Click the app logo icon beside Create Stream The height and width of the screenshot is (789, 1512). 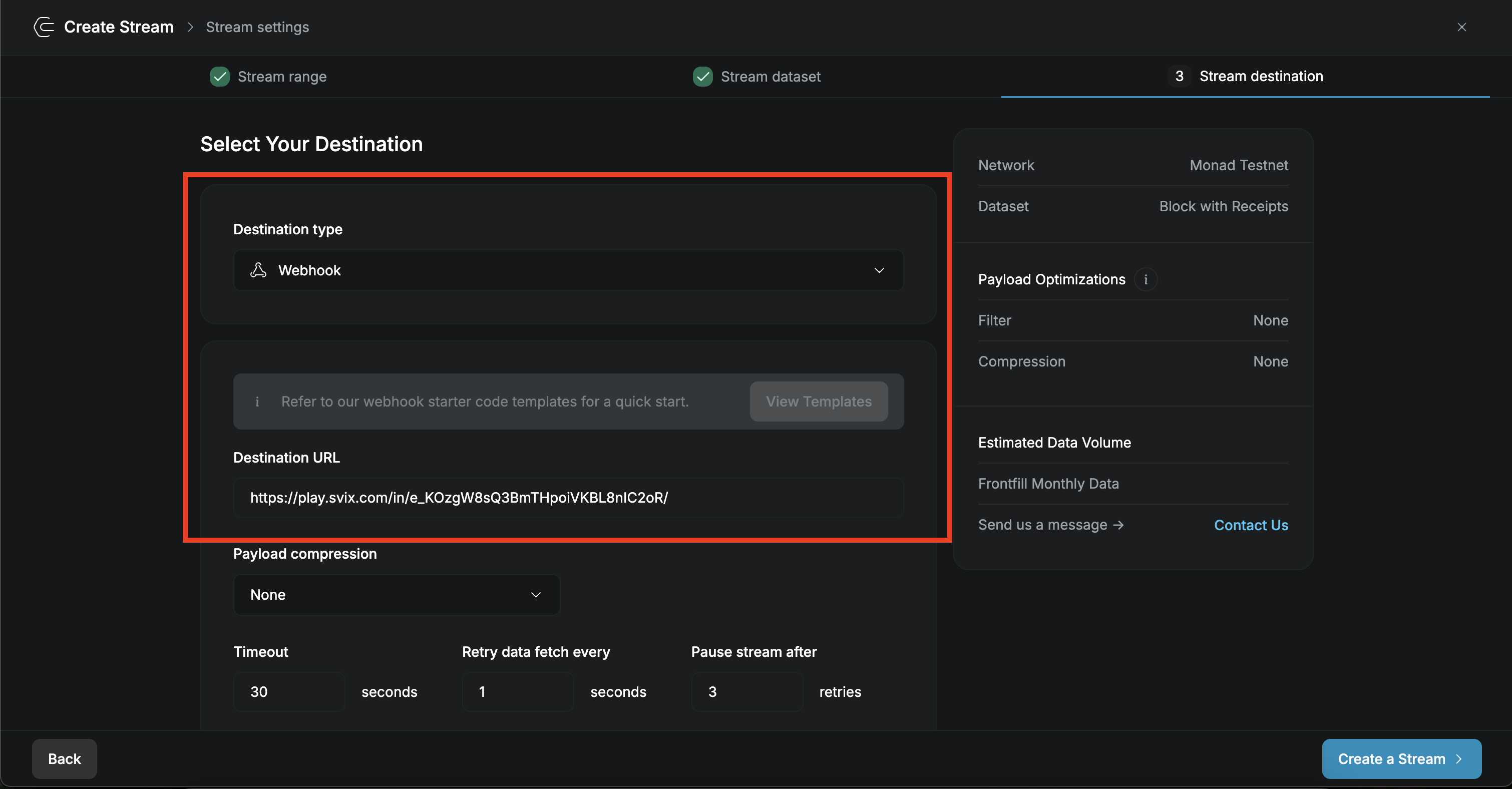[x=43, y=27]
